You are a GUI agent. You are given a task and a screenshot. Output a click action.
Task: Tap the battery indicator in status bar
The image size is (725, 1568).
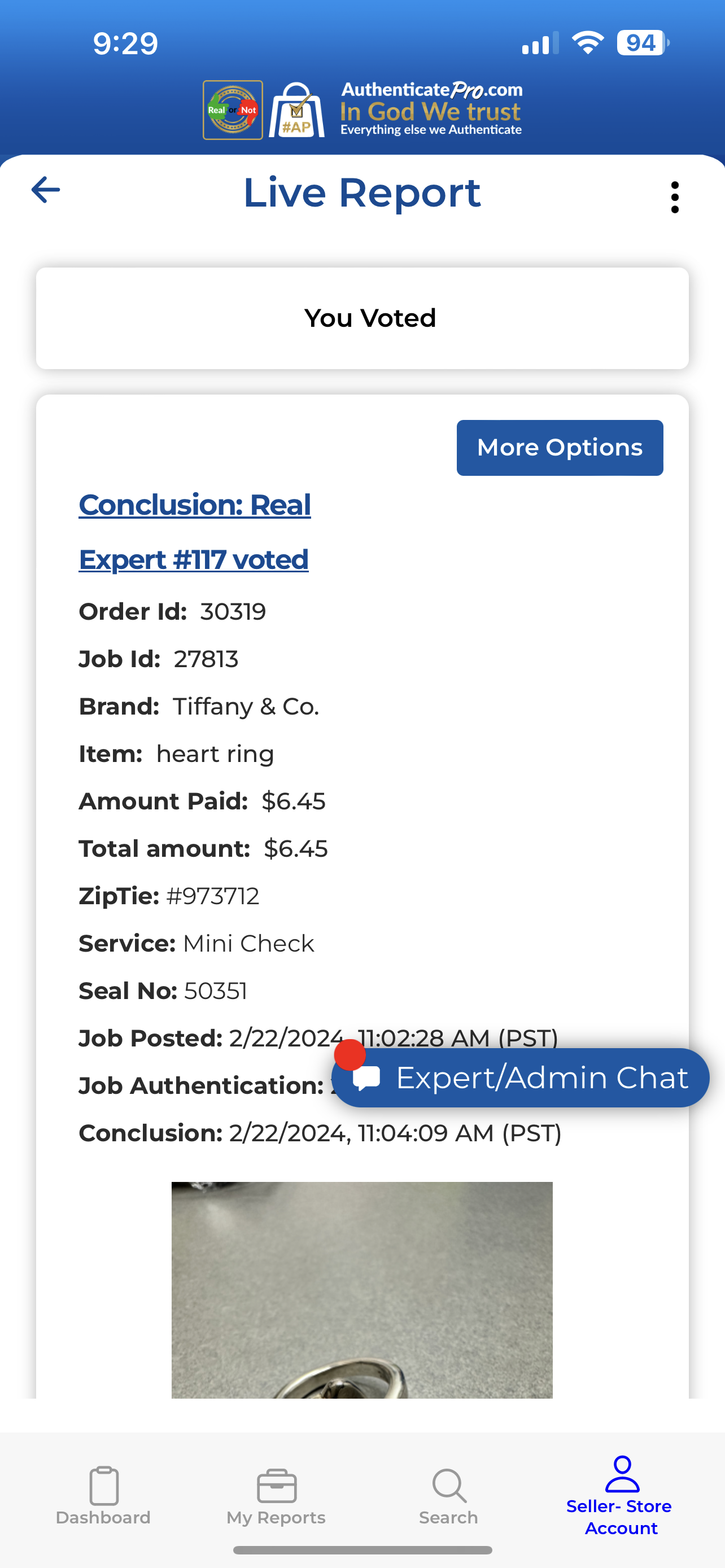[x=642, y=43]
